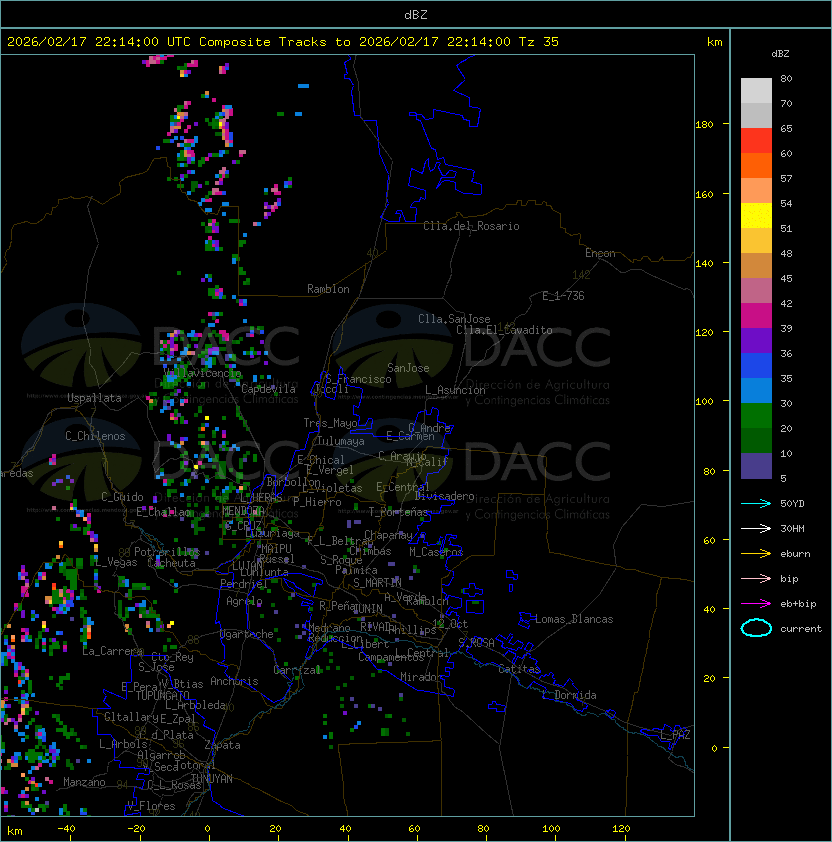Click the 'Uspallata' map label
Viewport: 832px width, 842px height.
tap(94, 398)
